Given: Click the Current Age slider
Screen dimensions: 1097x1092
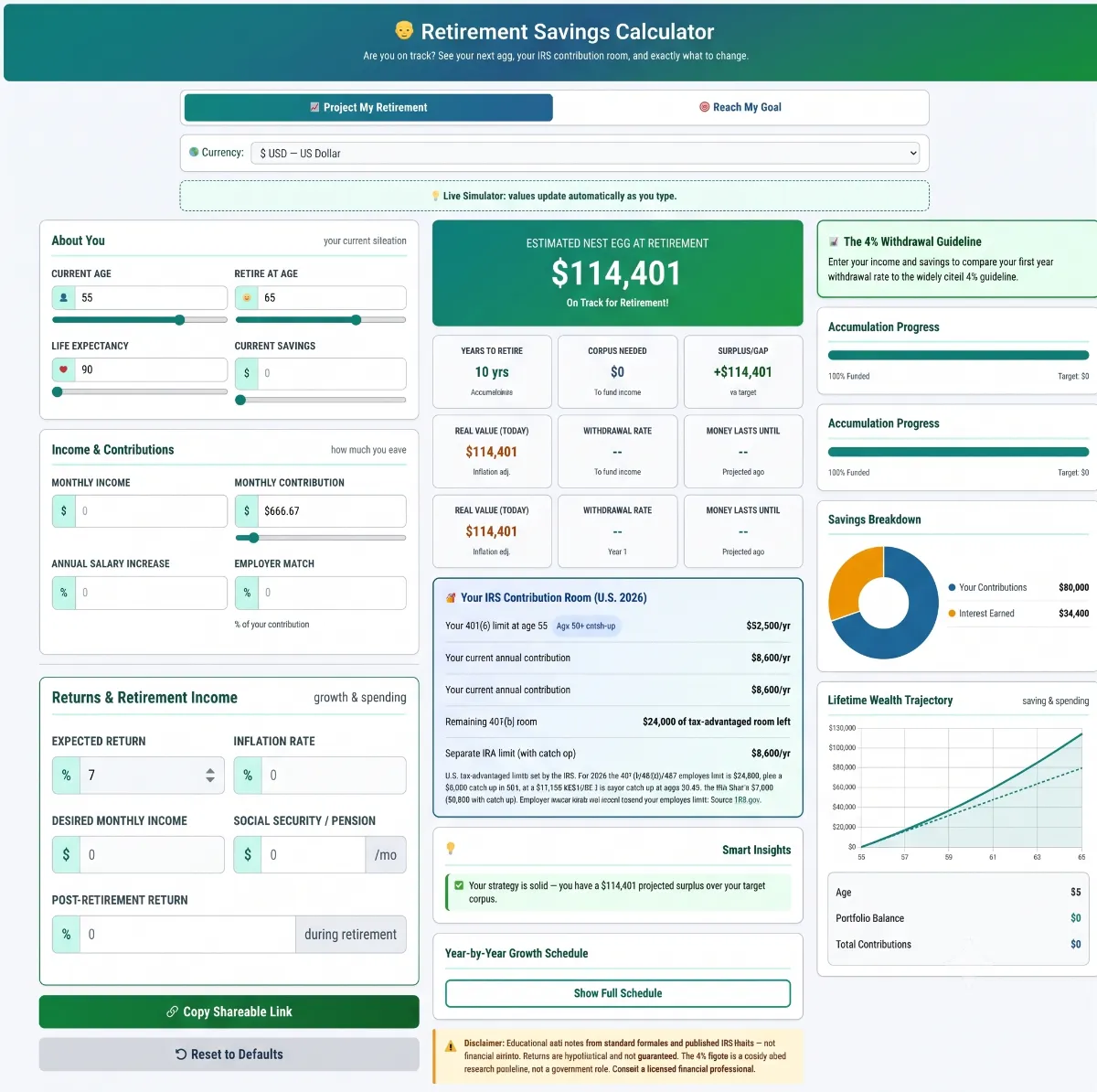Looking at the screenshot, I should 139,320.
